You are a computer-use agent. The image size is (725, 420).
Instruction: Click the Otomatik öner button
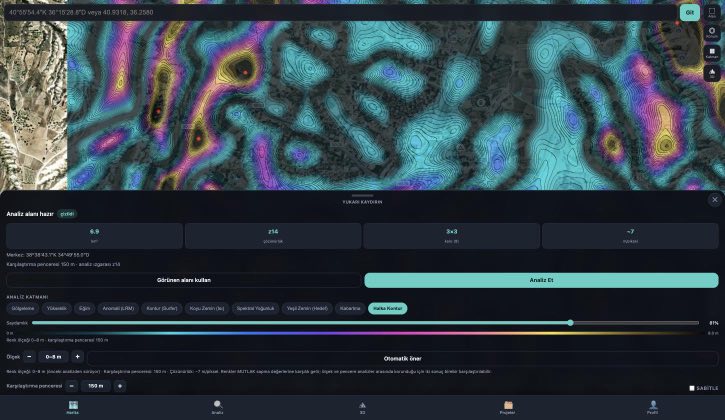(402, 358)
